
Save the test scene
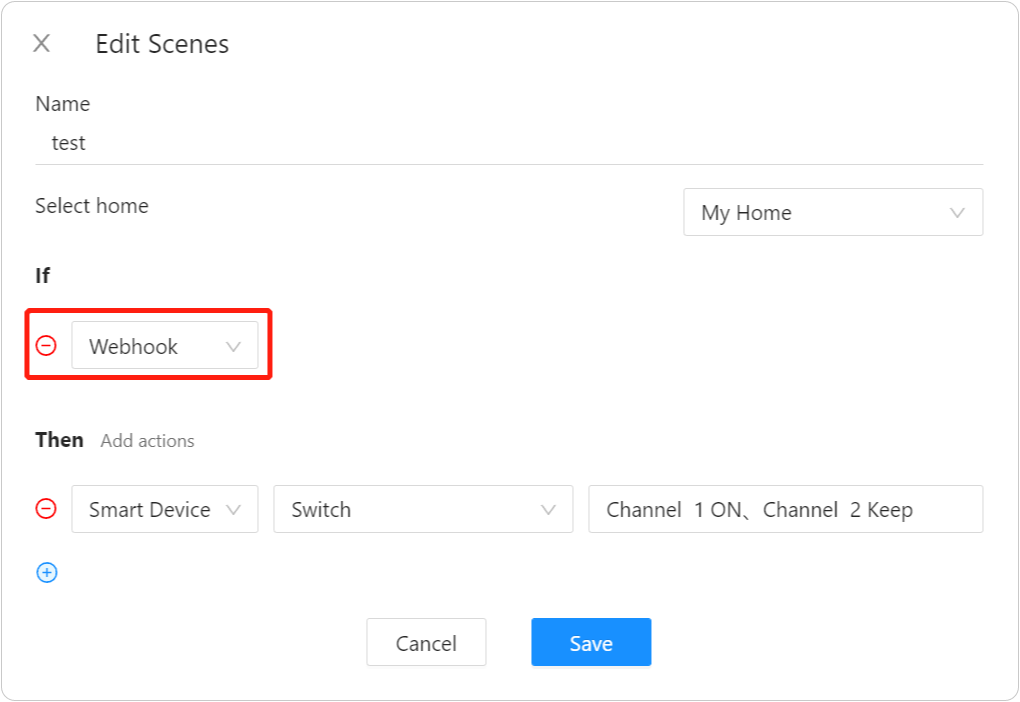(x=590, y=642)
